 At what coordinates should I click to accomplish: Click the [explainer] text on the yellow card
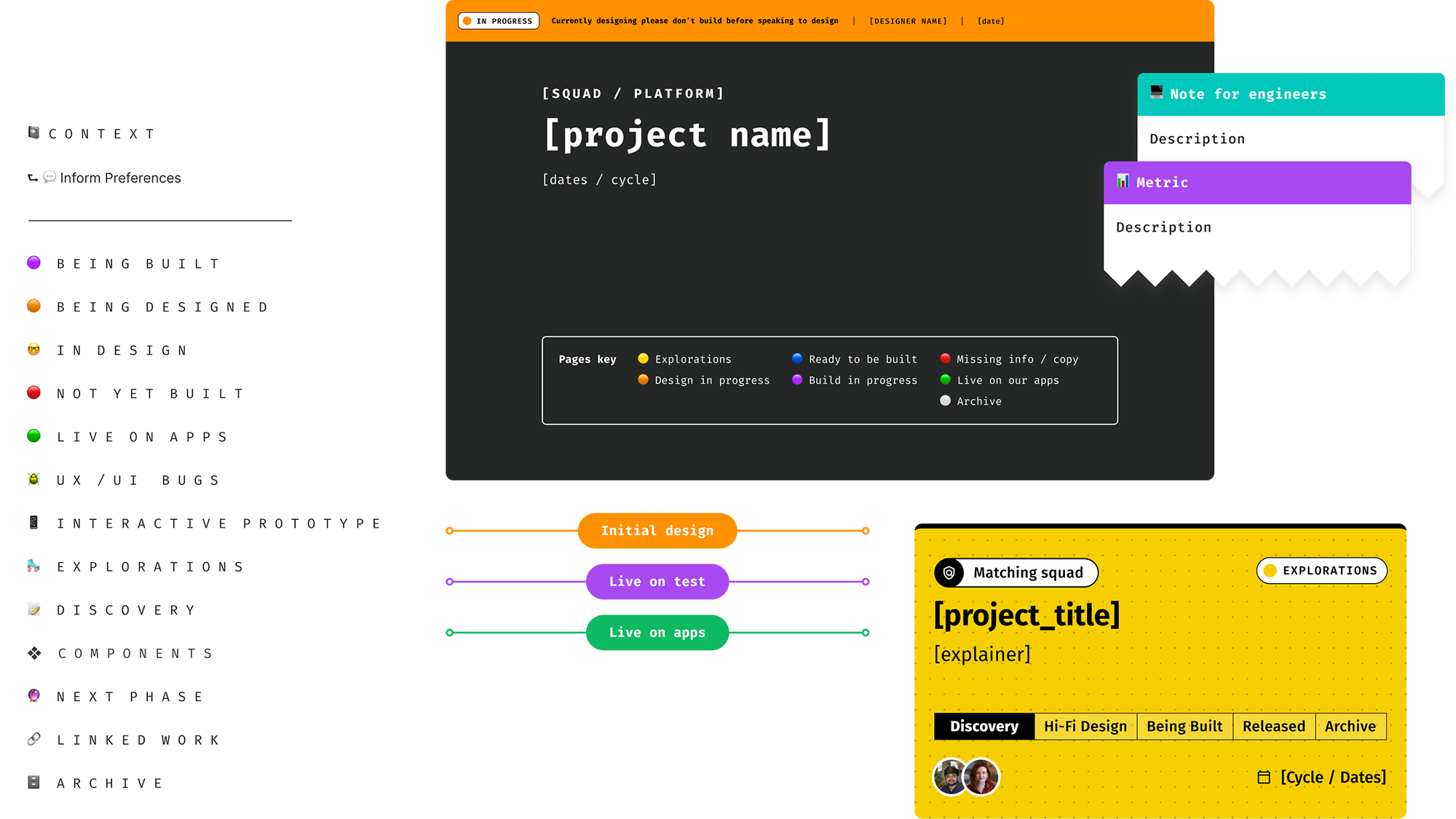[982, 654]
